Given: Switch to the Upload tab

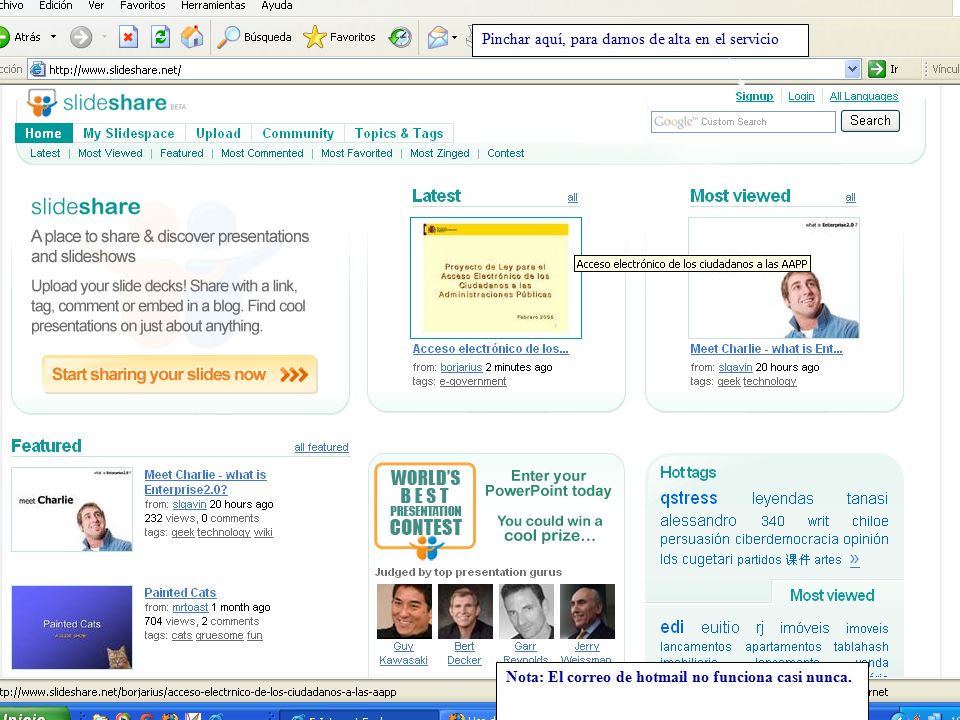Looking at the screenshot, I should [218, 133].
